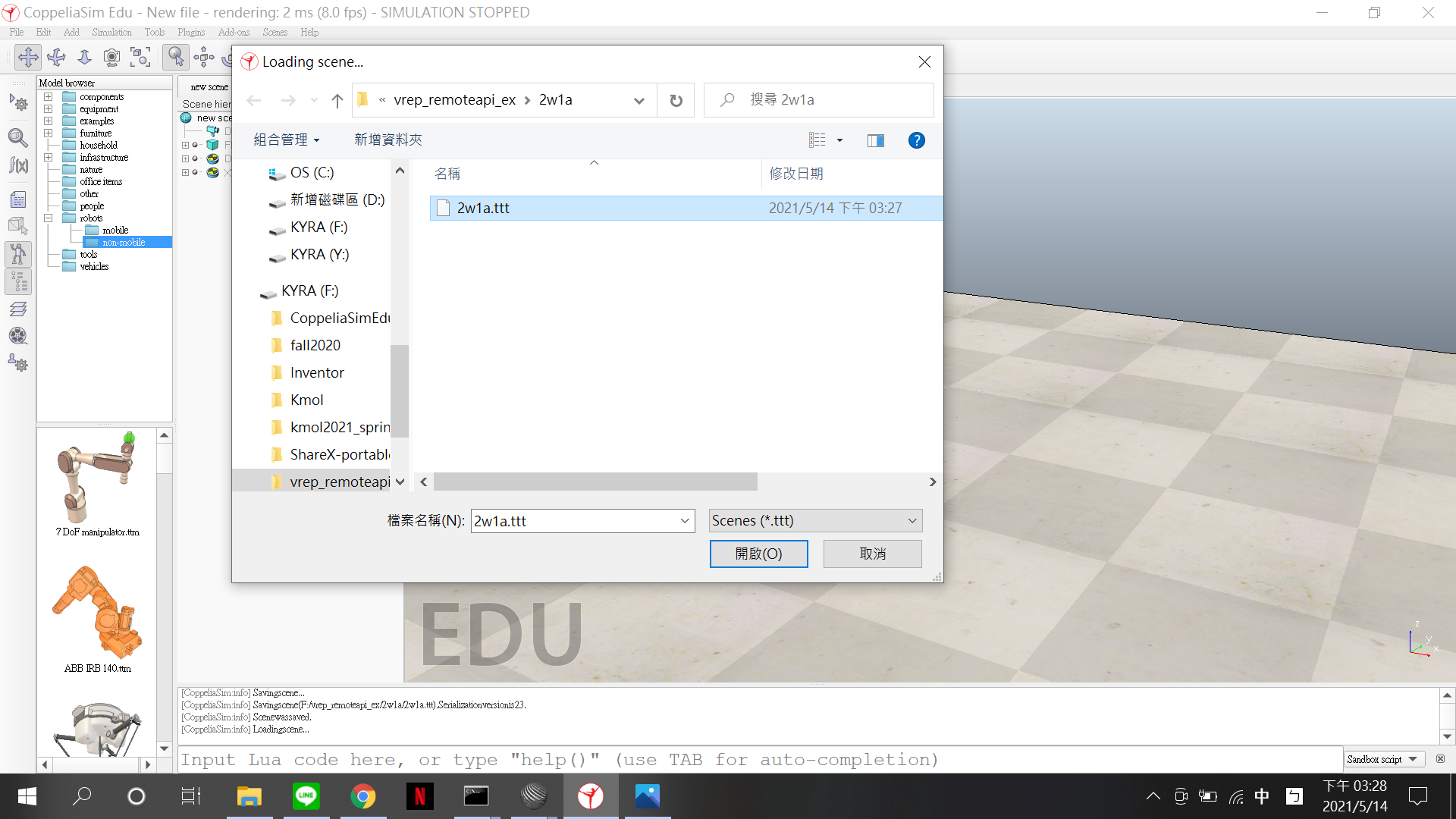Select OS (C:) drive
Viewport: 1456px width, 819px height.
click(x=312, y=173)
